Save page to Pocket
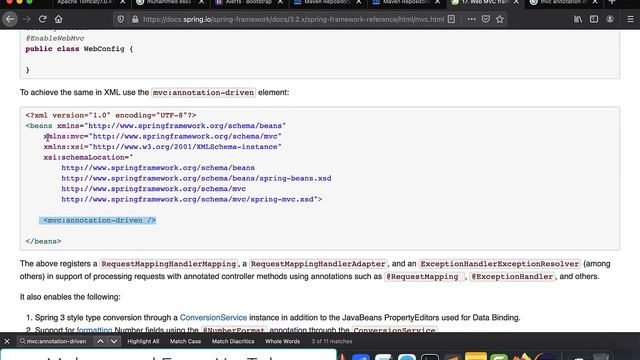 click(x=485, y=19)
